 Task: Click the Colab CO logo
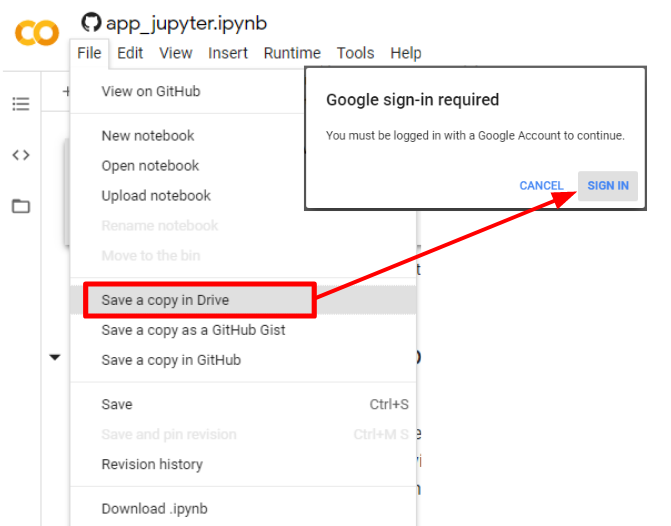(x=37, y=33)
